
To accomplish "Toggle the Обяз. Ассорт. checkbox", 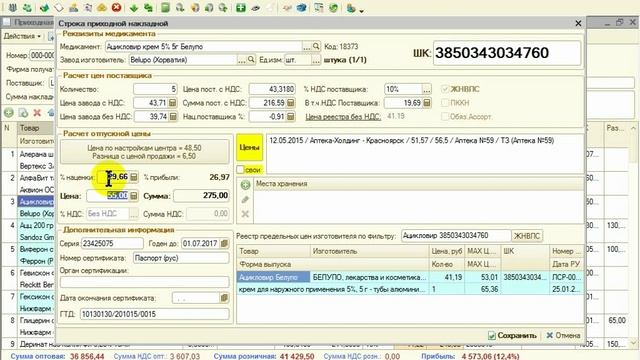I will [x=445, y=117].
